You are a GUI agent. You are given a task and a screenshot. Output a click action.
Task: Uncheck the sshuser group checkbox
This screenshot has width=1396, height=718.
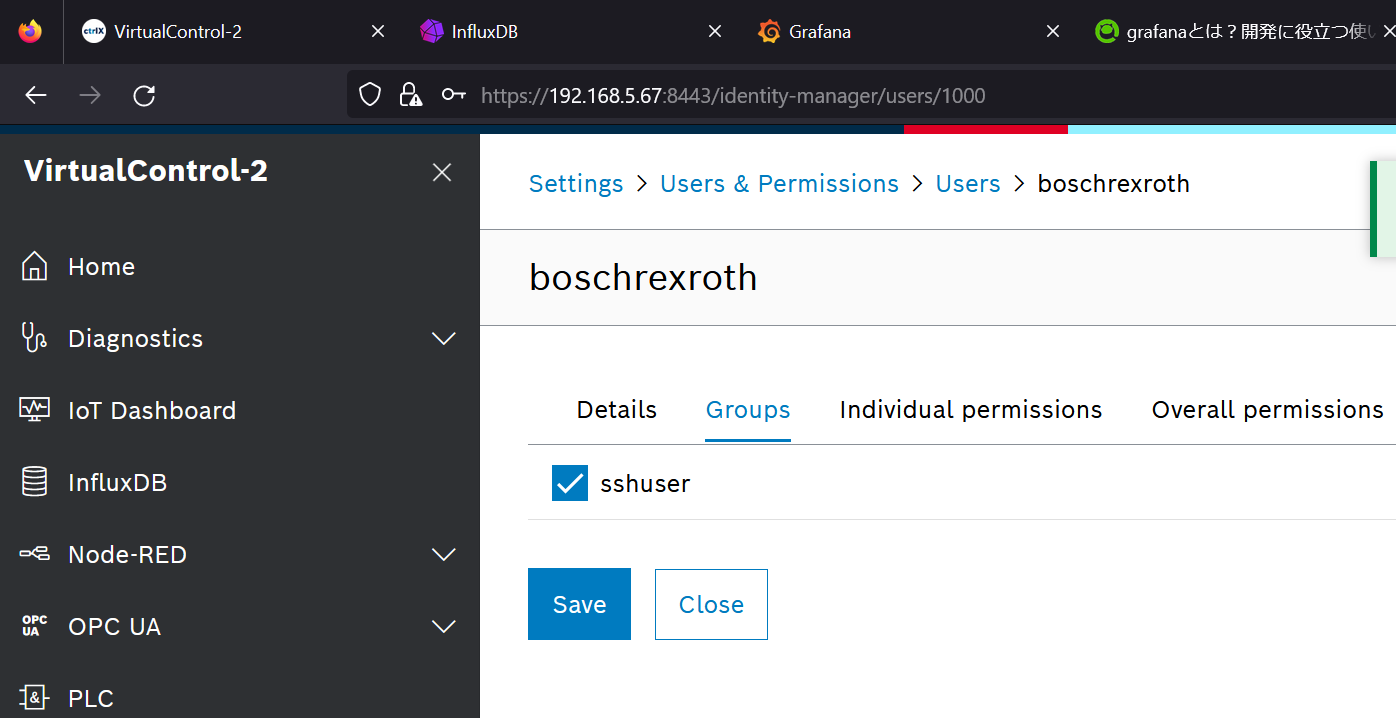[x=570, y=484]
